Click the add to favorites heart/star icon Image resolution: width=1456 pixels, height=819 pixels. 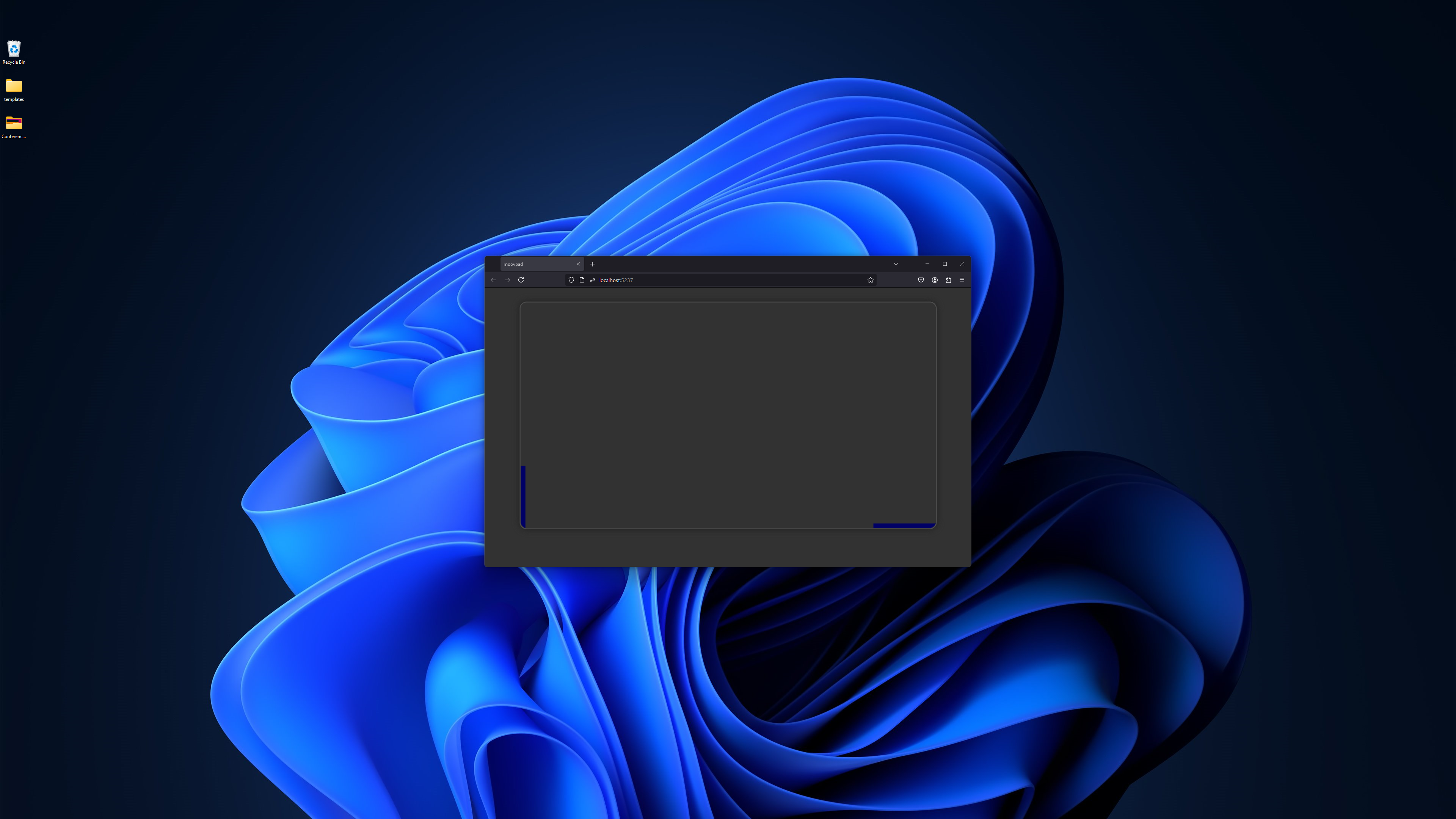pyautogui.click(x=870, y=279)
